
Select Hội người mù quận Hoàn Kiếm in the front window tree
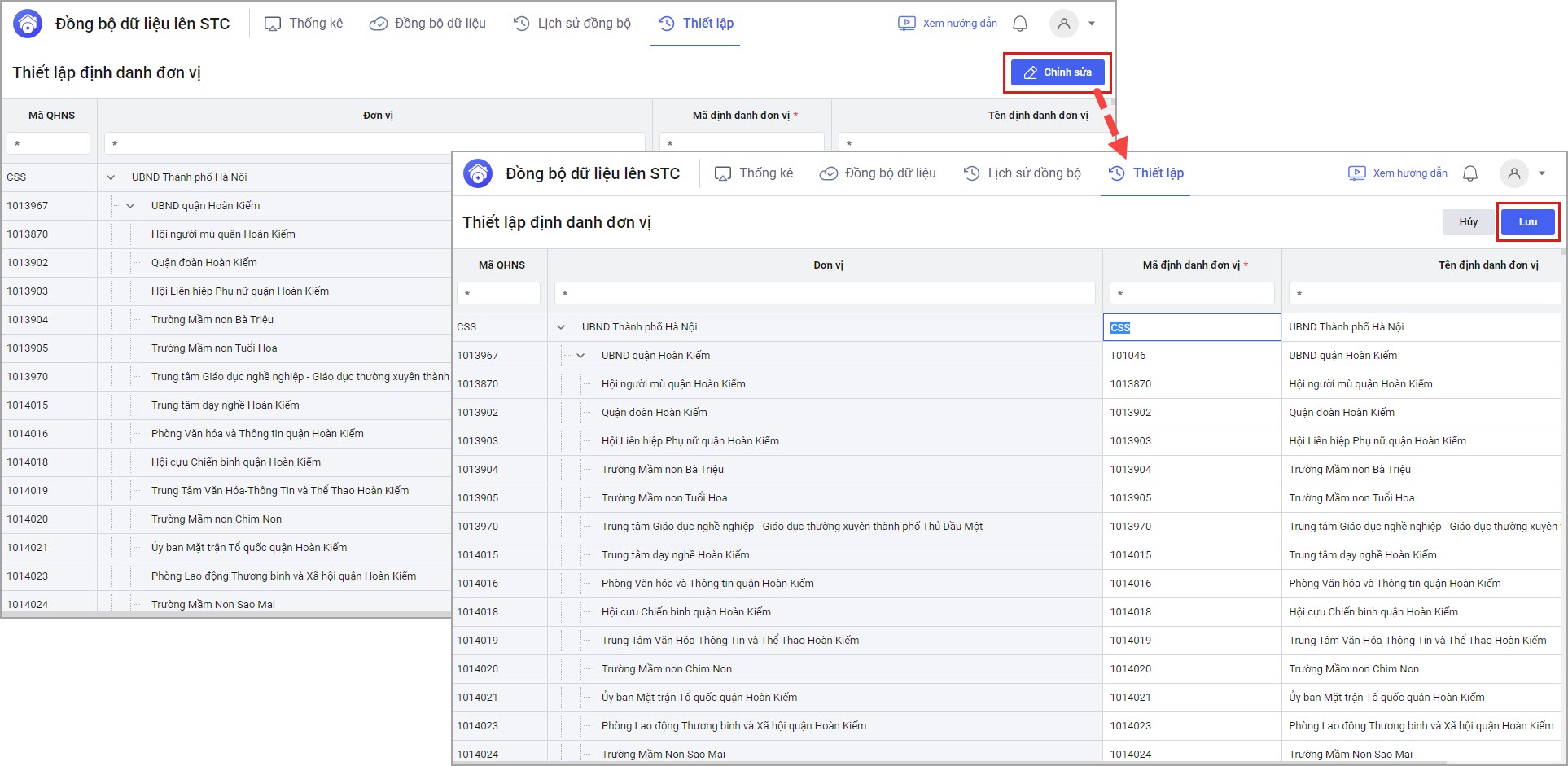(673, 384)
